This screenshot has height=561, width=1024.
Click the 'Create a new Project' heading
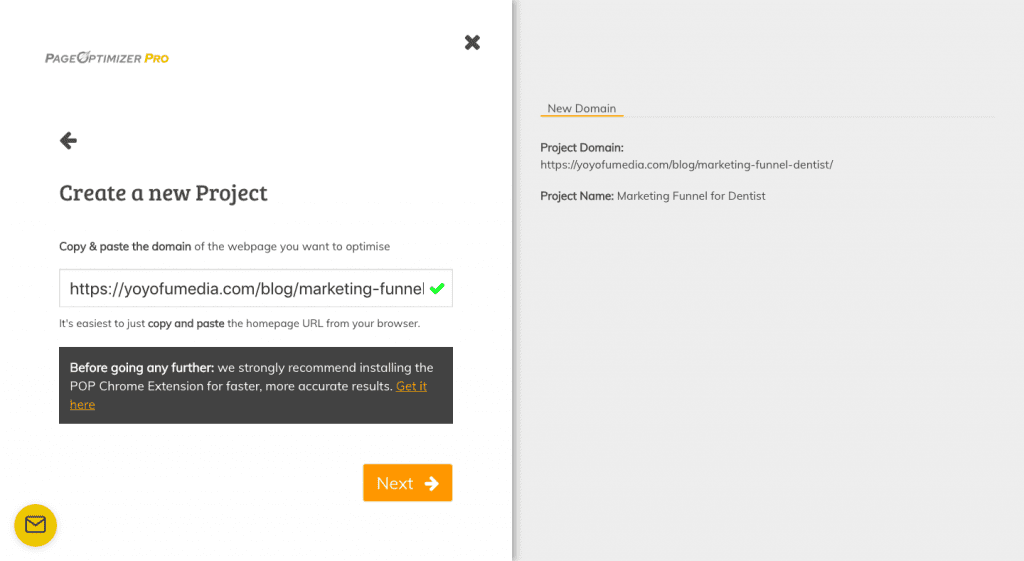click(163, 193)
